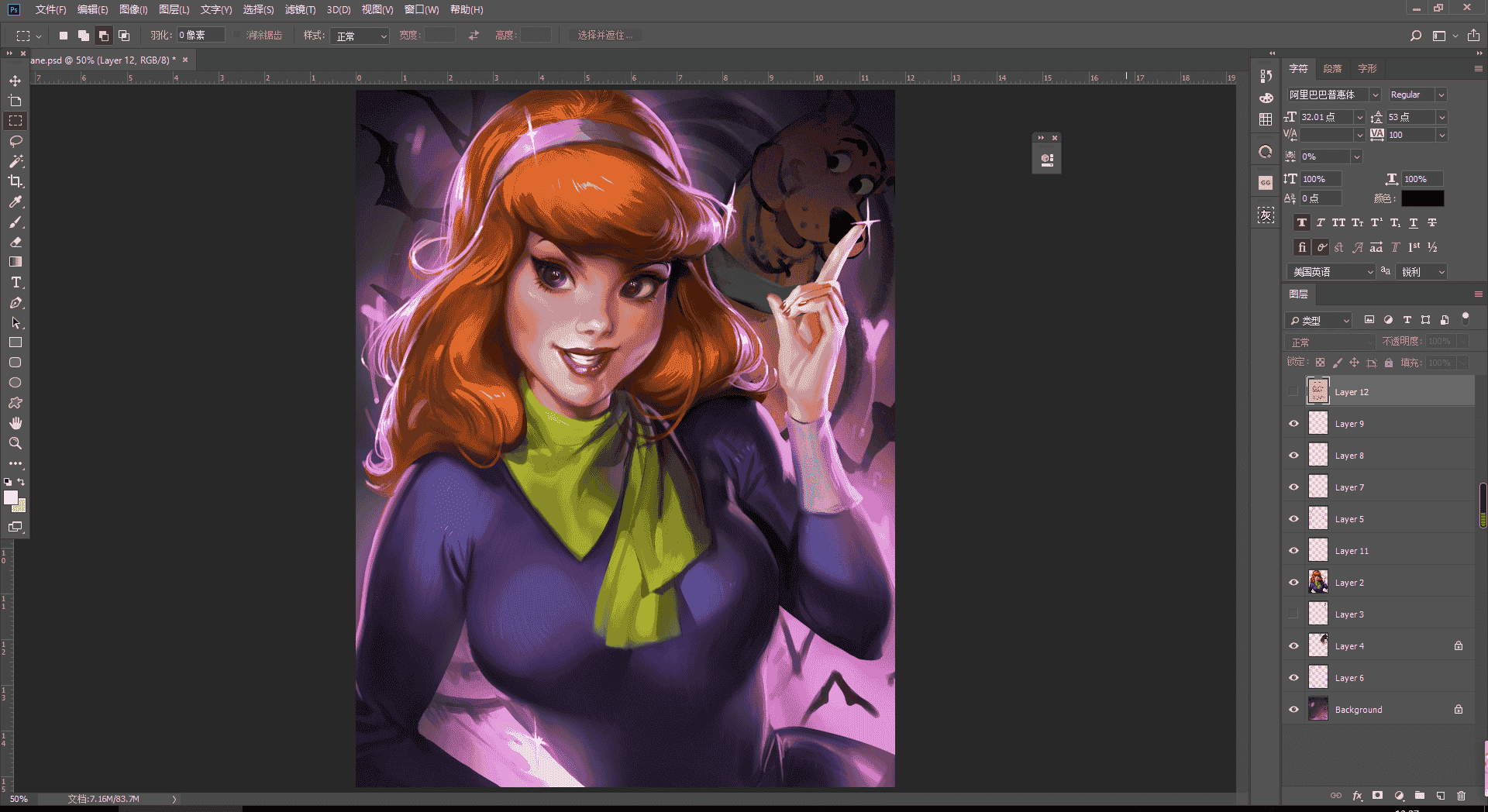The width and height of the screenshot is (1488, 812).
Task: Click the add layer style fx icon
Action: (x=1357, y=796)
